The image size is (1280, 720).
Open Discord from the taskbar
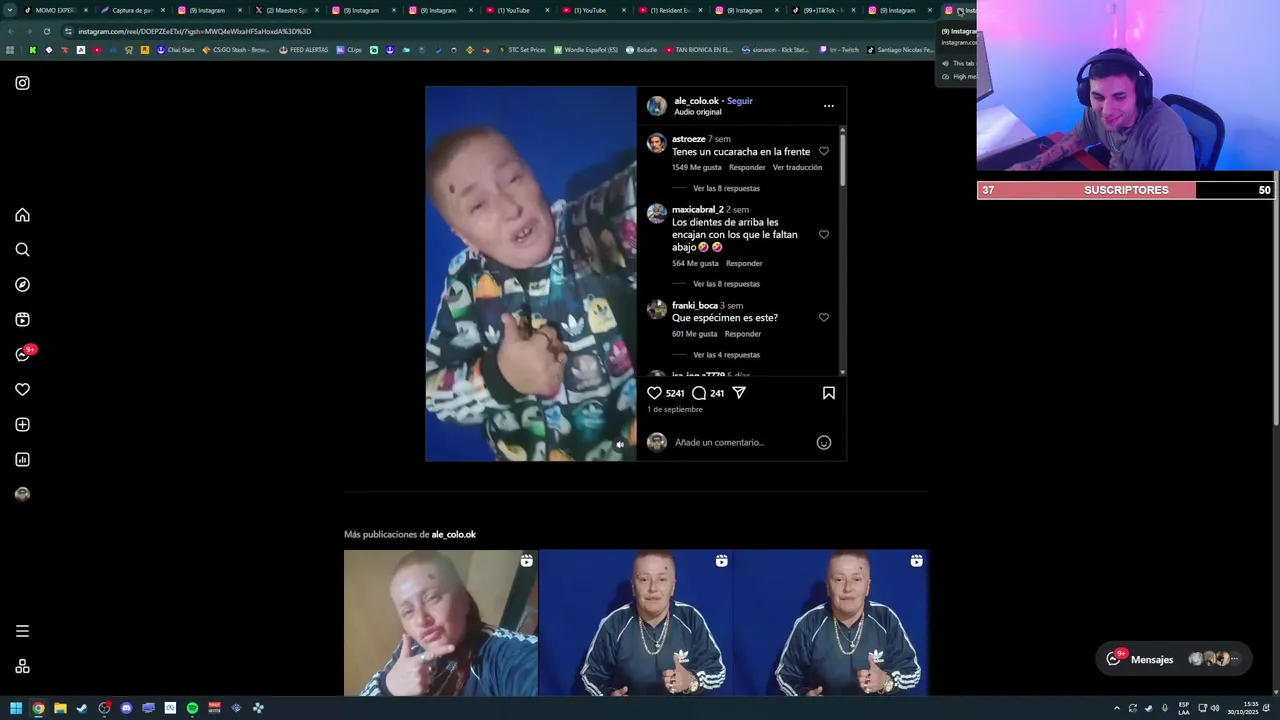pyautogui.click(x=126, y=708)
